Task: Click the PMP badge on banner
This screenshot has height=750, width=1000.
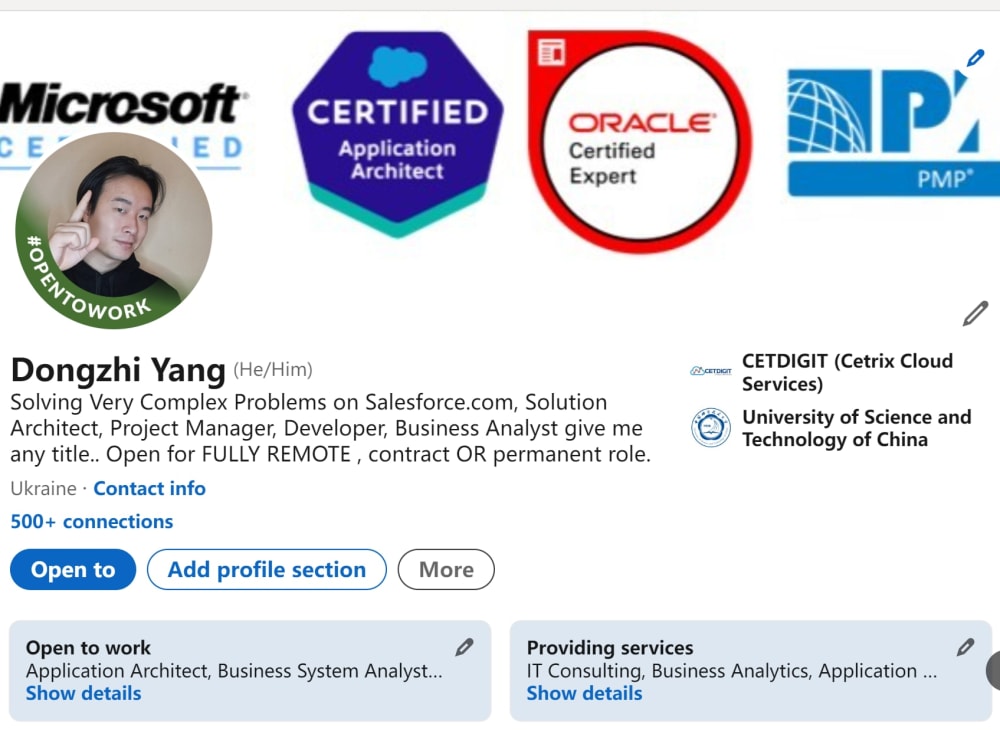Action: [x=893, y=133]
